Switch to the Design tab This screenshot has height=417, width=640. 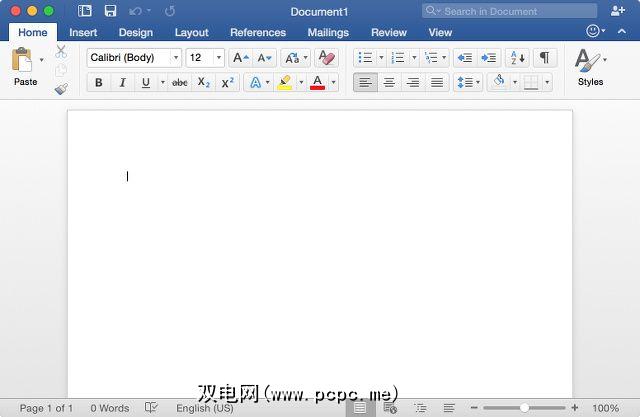click(136, 32)
